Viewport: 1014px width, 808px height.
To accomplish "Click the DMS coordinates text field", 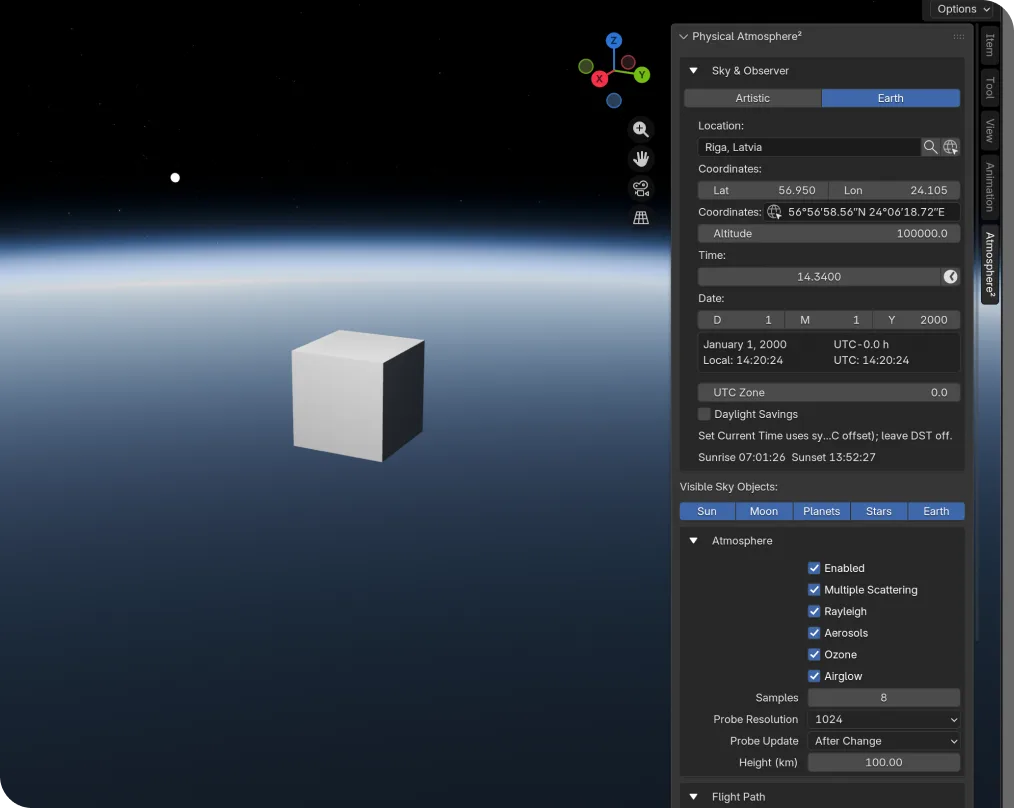I will (x=863, y=212).
